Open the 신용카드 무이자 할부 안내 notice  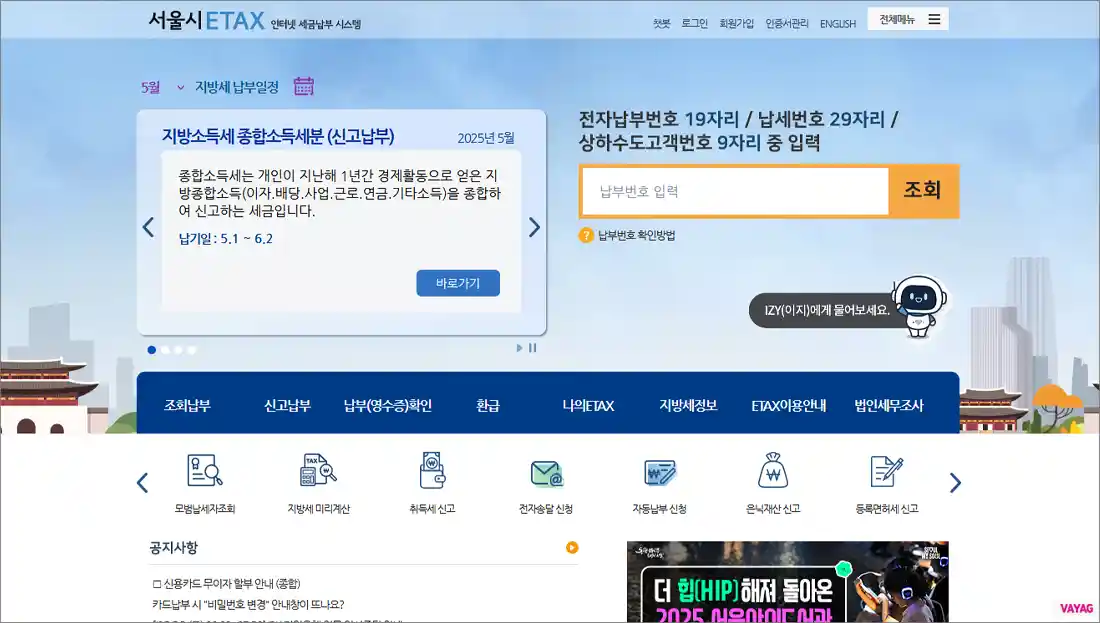coord(227,584)
